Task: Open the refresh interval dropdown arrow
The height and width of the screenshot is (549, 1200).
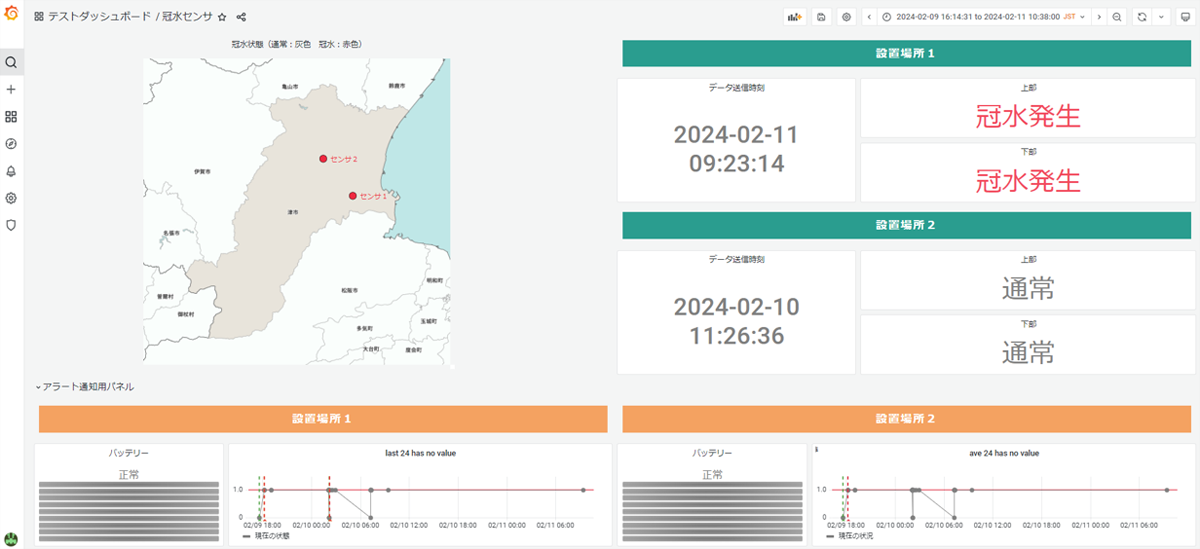Action: click(x=1161, y=17)
